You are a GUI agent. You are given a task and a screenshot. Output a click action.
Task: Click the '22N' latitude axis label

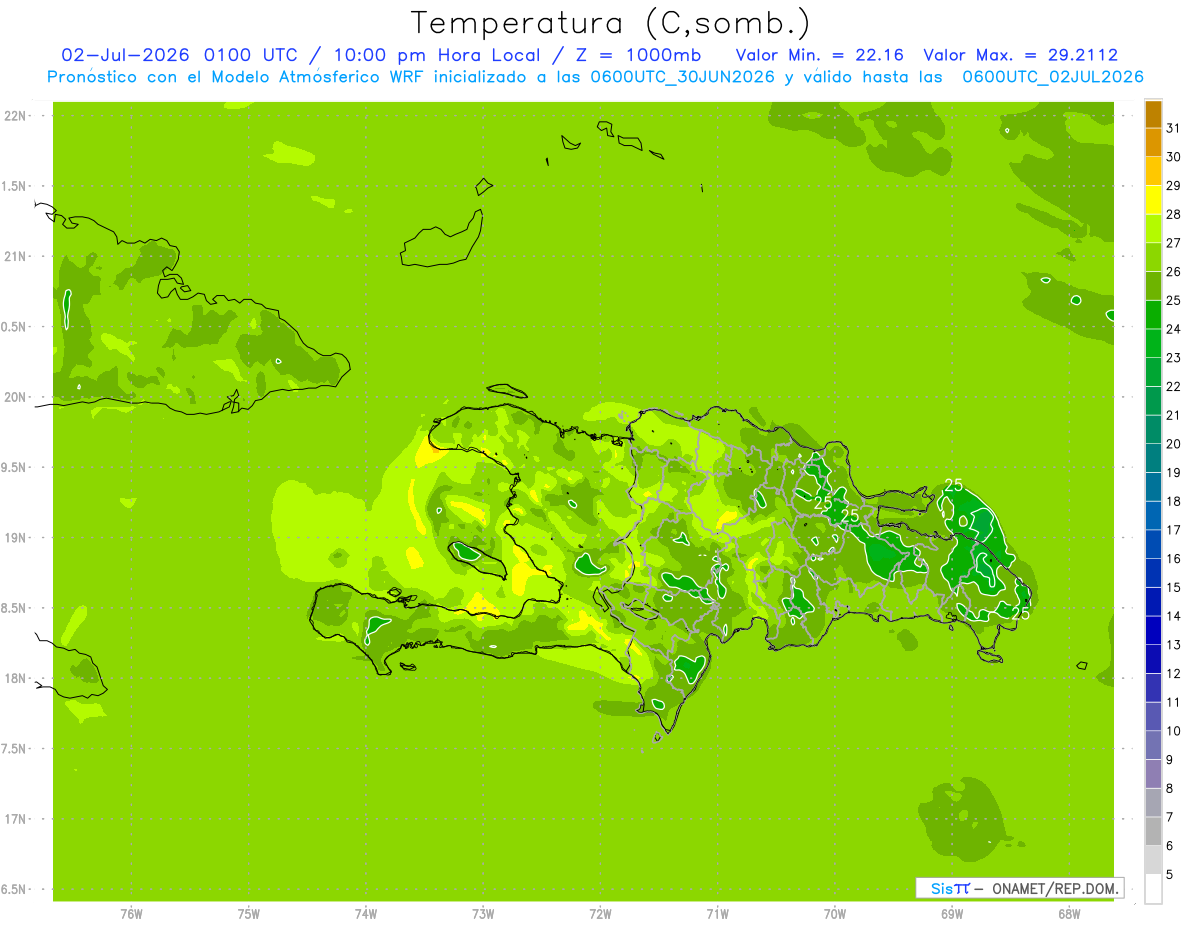(15, 116)
